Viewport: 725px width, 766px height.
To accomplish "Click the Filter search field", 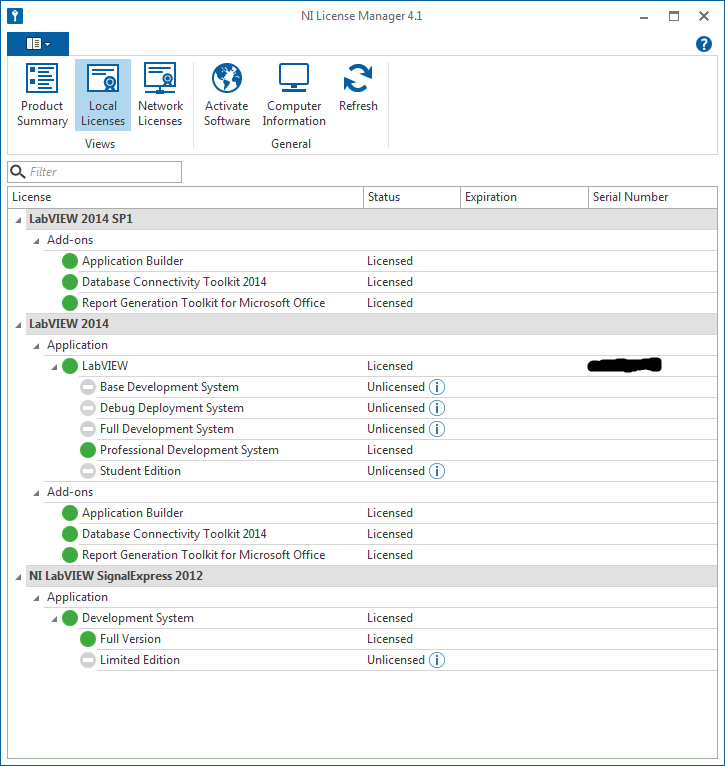I will [x=95, y=172].
